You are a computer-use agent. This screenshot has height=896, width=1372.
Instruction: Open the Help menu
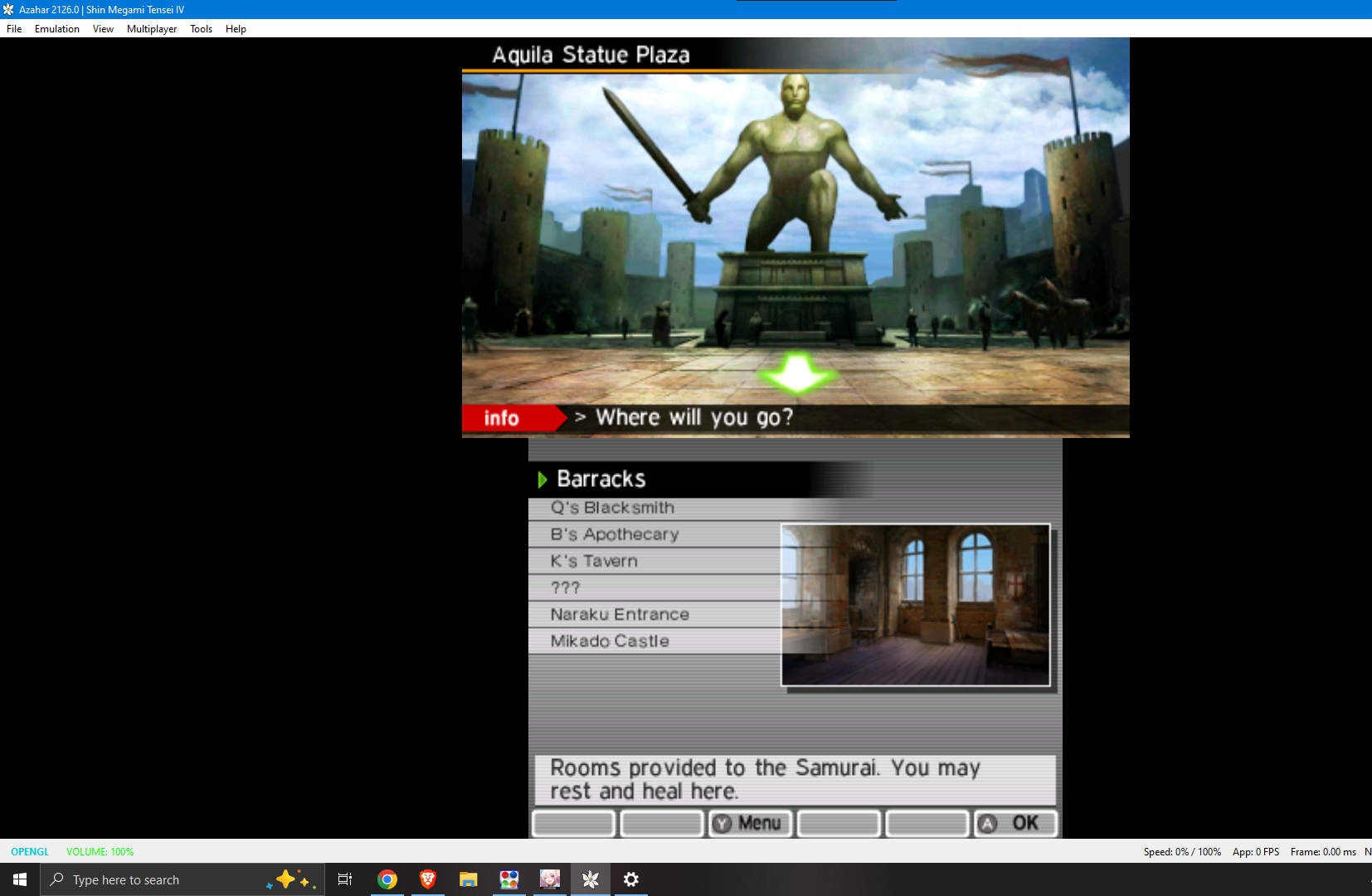(236, 29)
